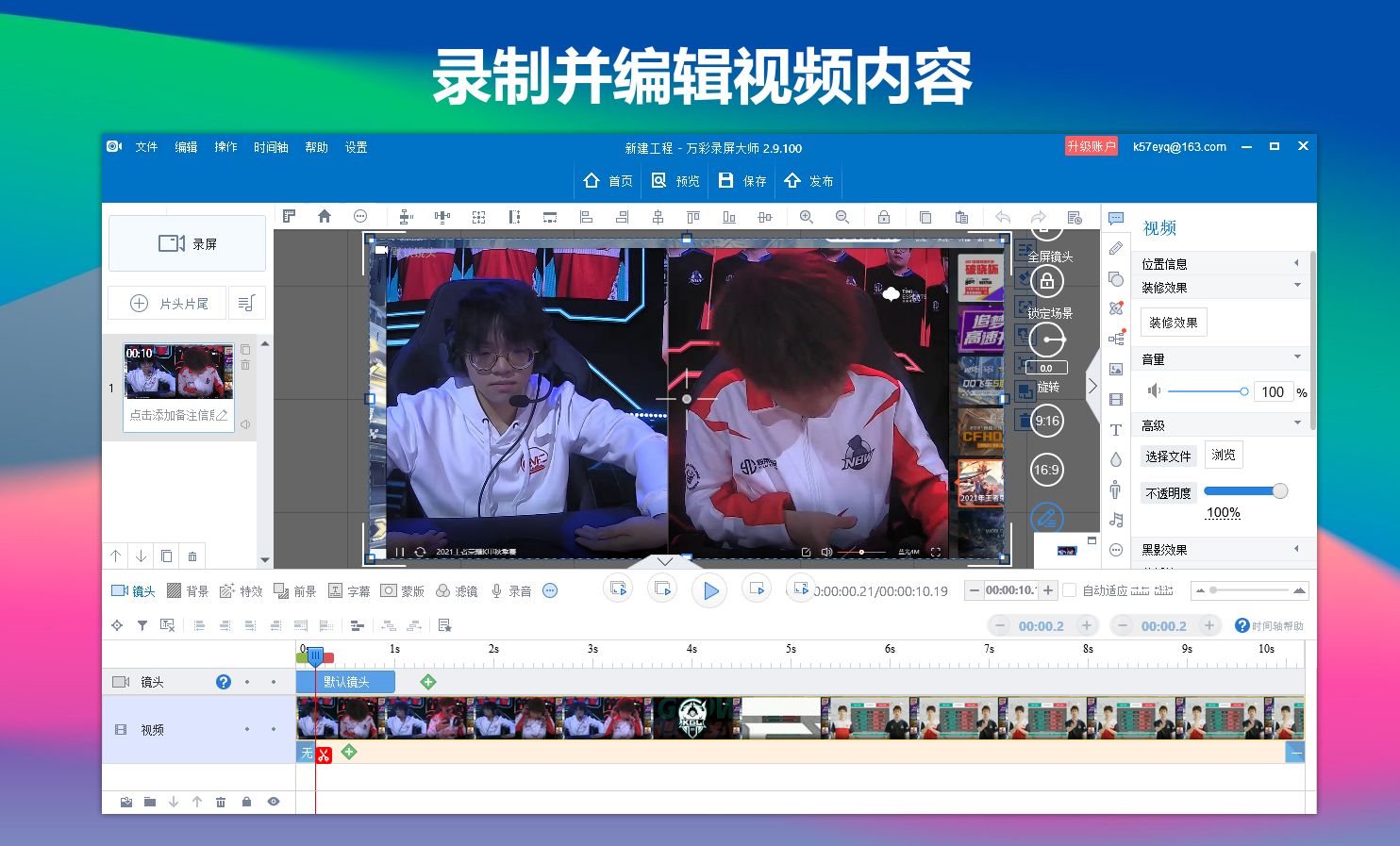Viewport: 1400px width, 846px height.
Task: Click the zoom in magnifier icon
Action: coord(807,217)
